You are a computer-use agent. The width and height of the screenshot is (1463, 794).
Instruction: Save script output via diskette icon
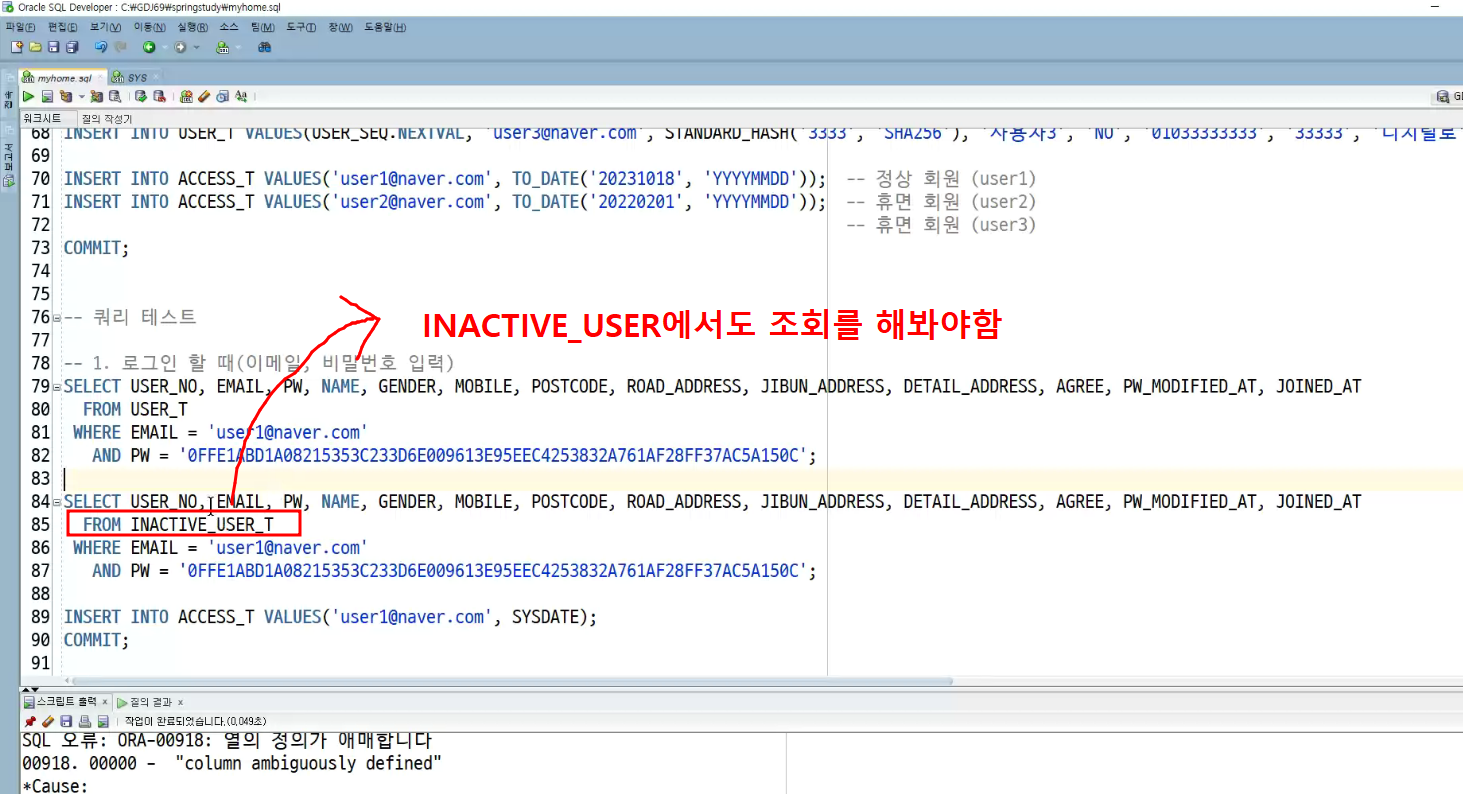(x=66, y=720)
